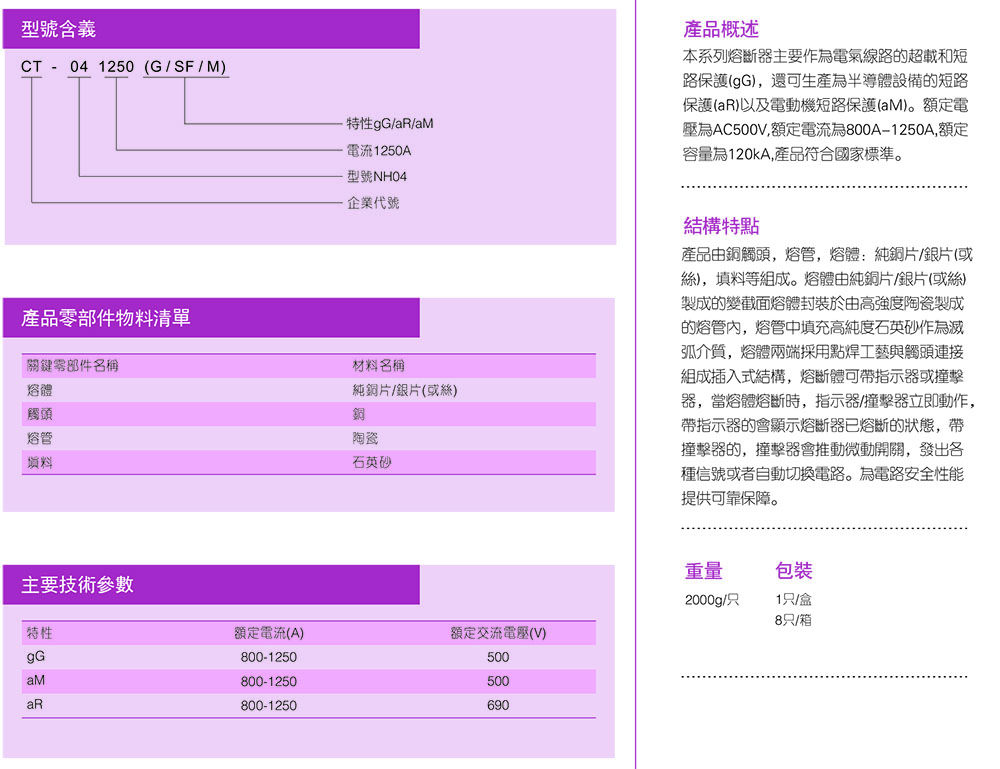Image resolution: width=1000 pixels, height=769 pixels.
Task: Click the 8只/箱 packaging text
Action: pyautogui.click(x=793, y=620)
